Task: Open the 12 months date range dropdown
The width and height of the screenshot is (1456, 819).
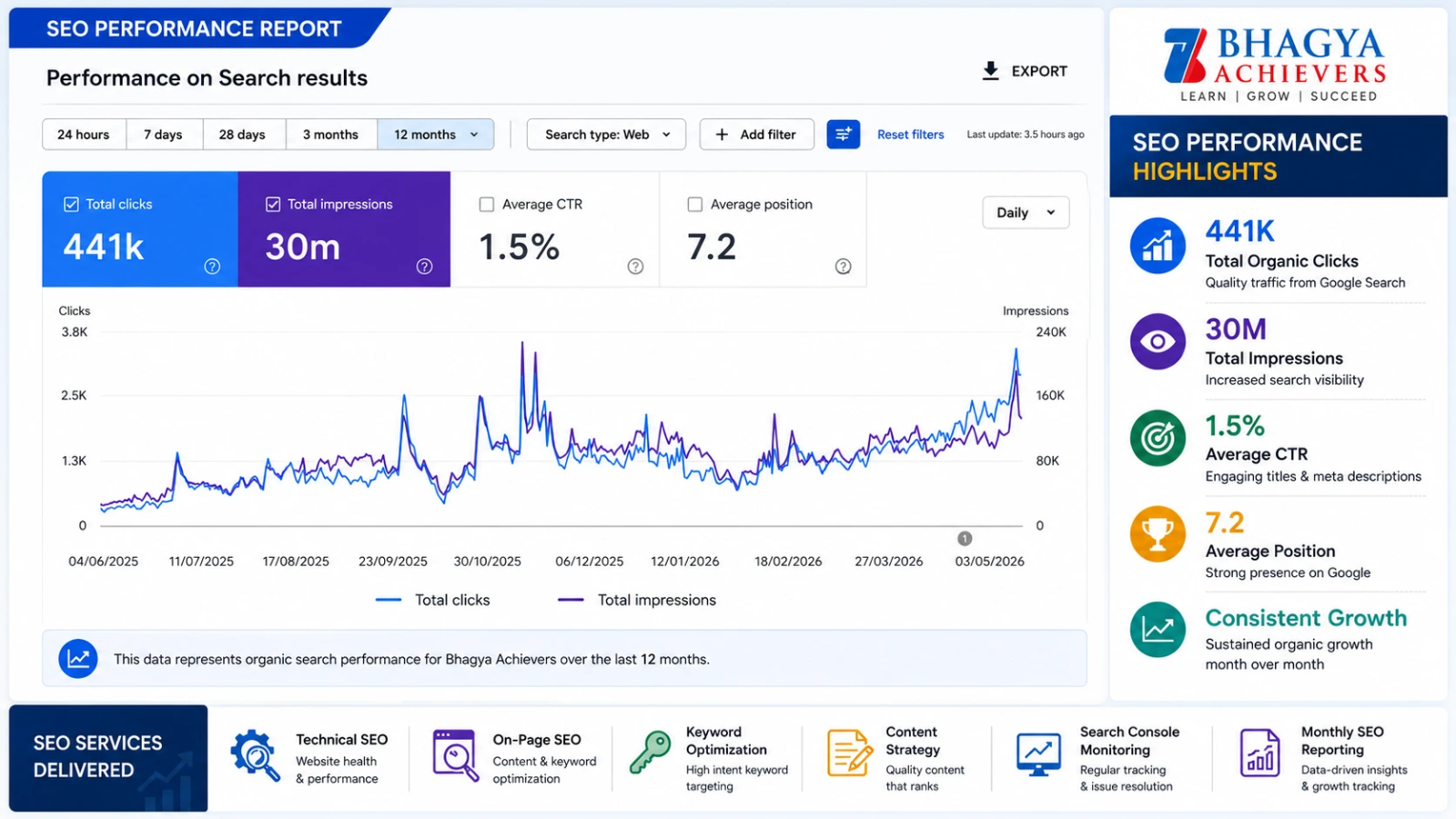Action: click(436, 135)
